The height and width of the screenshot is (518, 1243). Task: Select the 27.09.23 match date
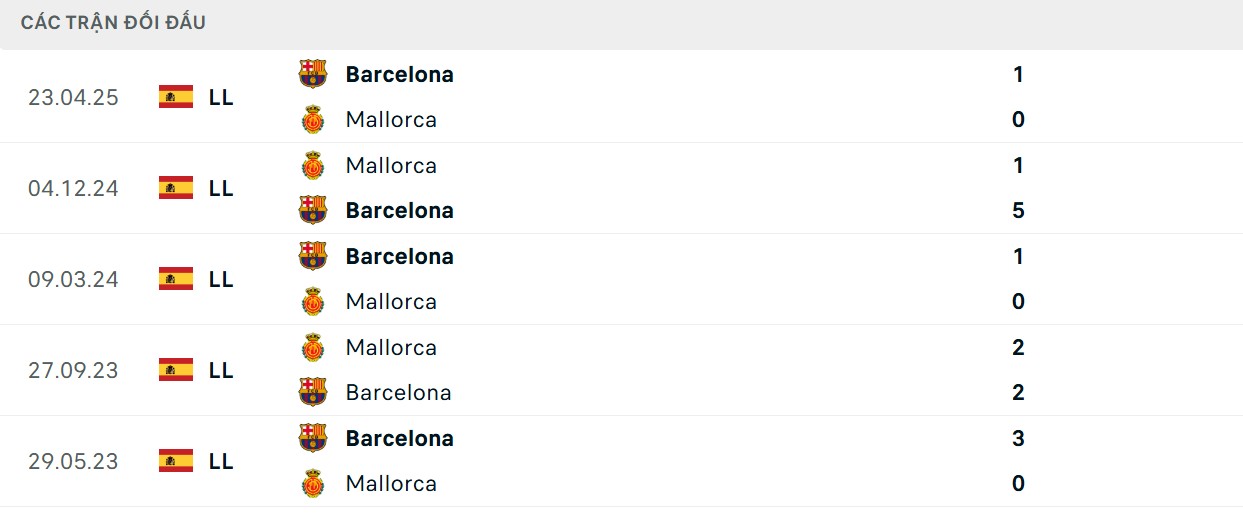73,370
